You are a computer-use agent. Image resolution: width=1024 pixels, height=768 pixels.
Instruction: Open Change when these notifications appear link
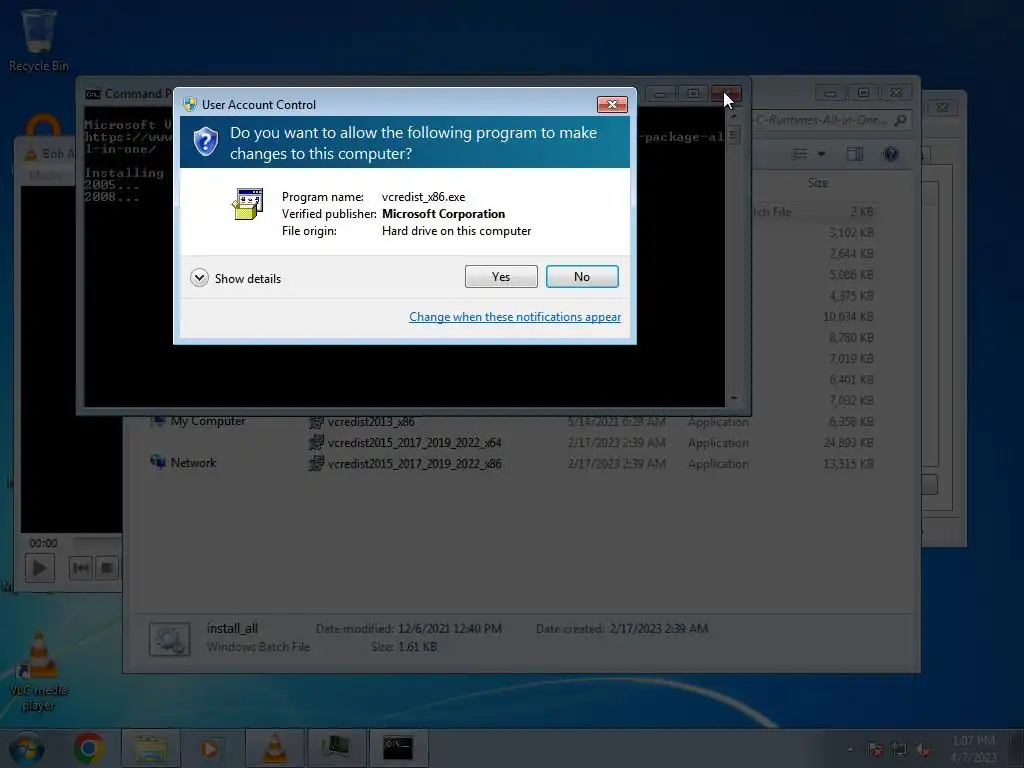515,317
